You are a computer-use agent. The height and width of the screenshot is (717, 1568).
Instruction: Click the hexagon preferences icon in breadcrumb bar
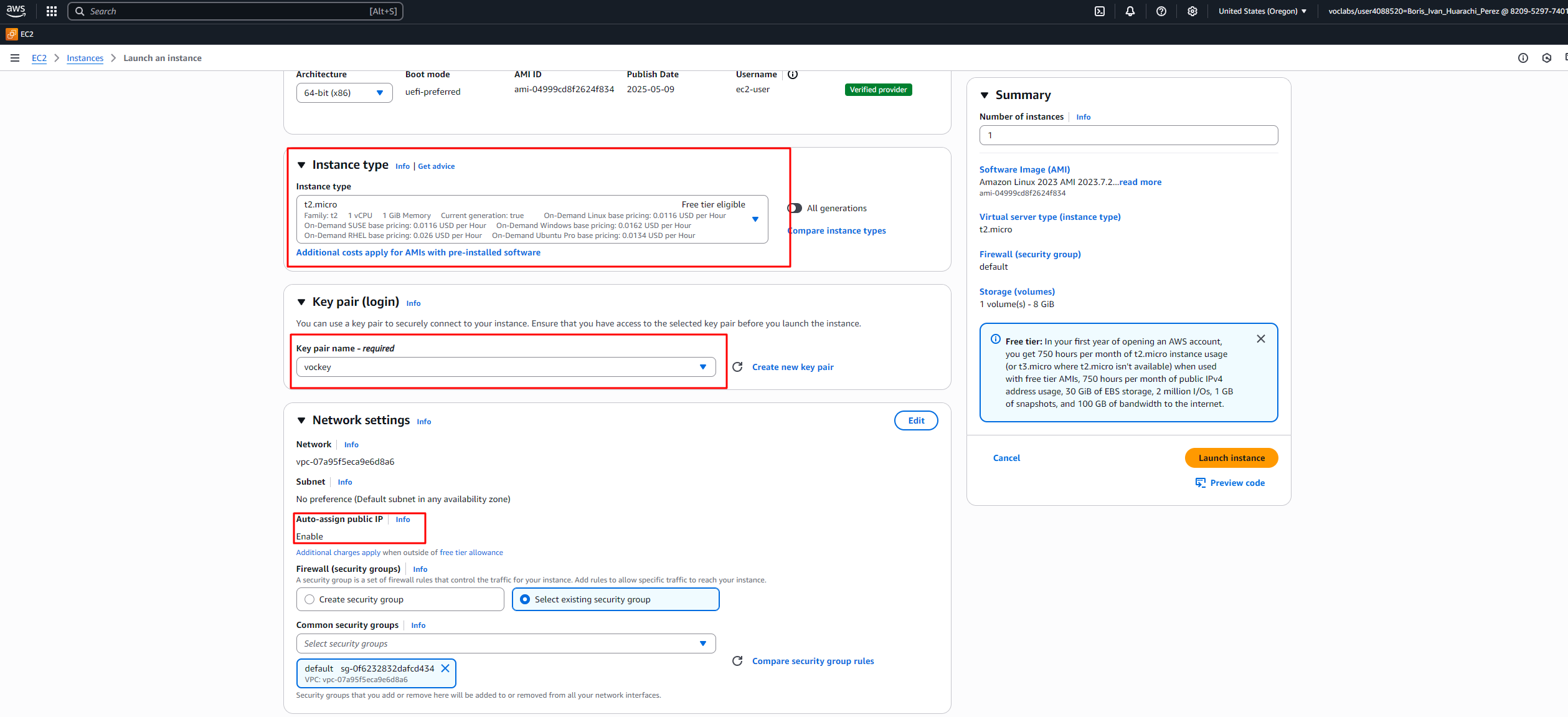pos(1547,58)
